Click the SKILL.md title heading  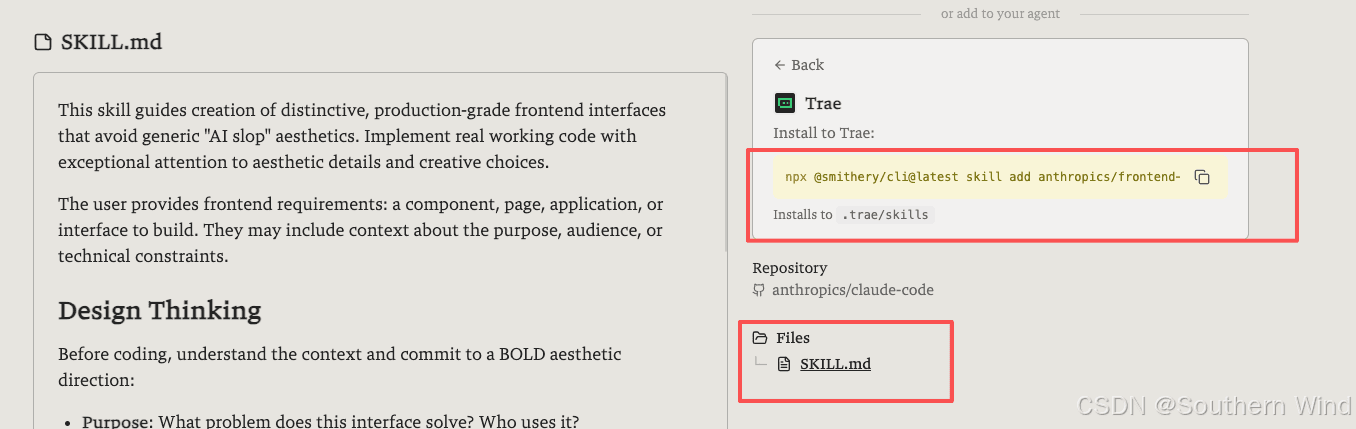click(111, 42)
